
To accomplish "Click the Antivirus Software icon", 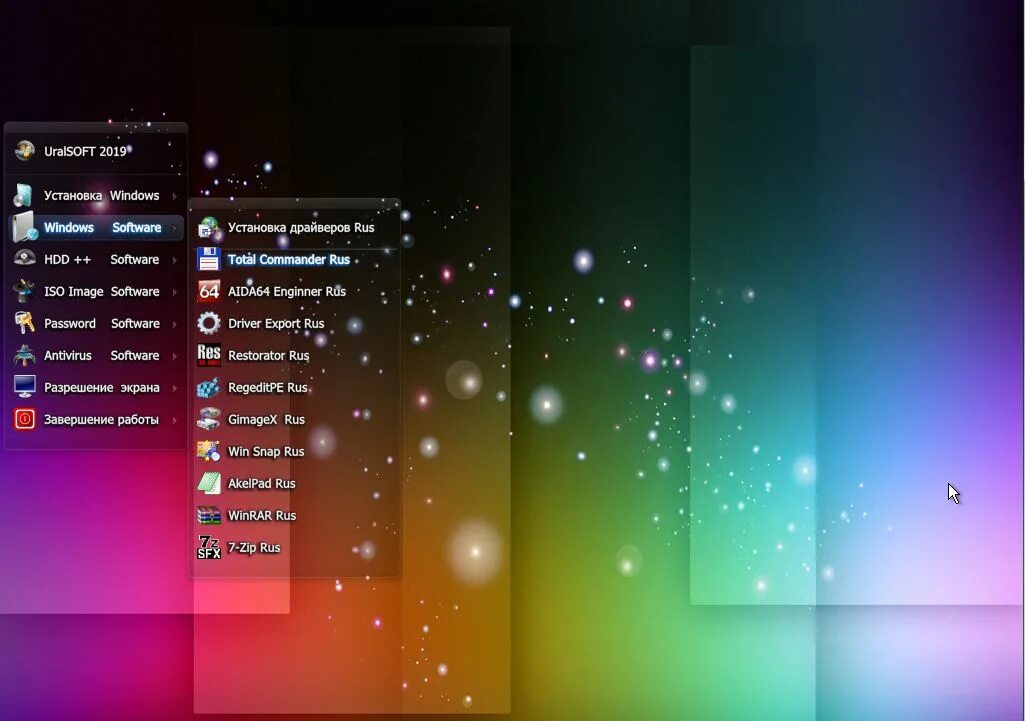I will coord(25,355).
